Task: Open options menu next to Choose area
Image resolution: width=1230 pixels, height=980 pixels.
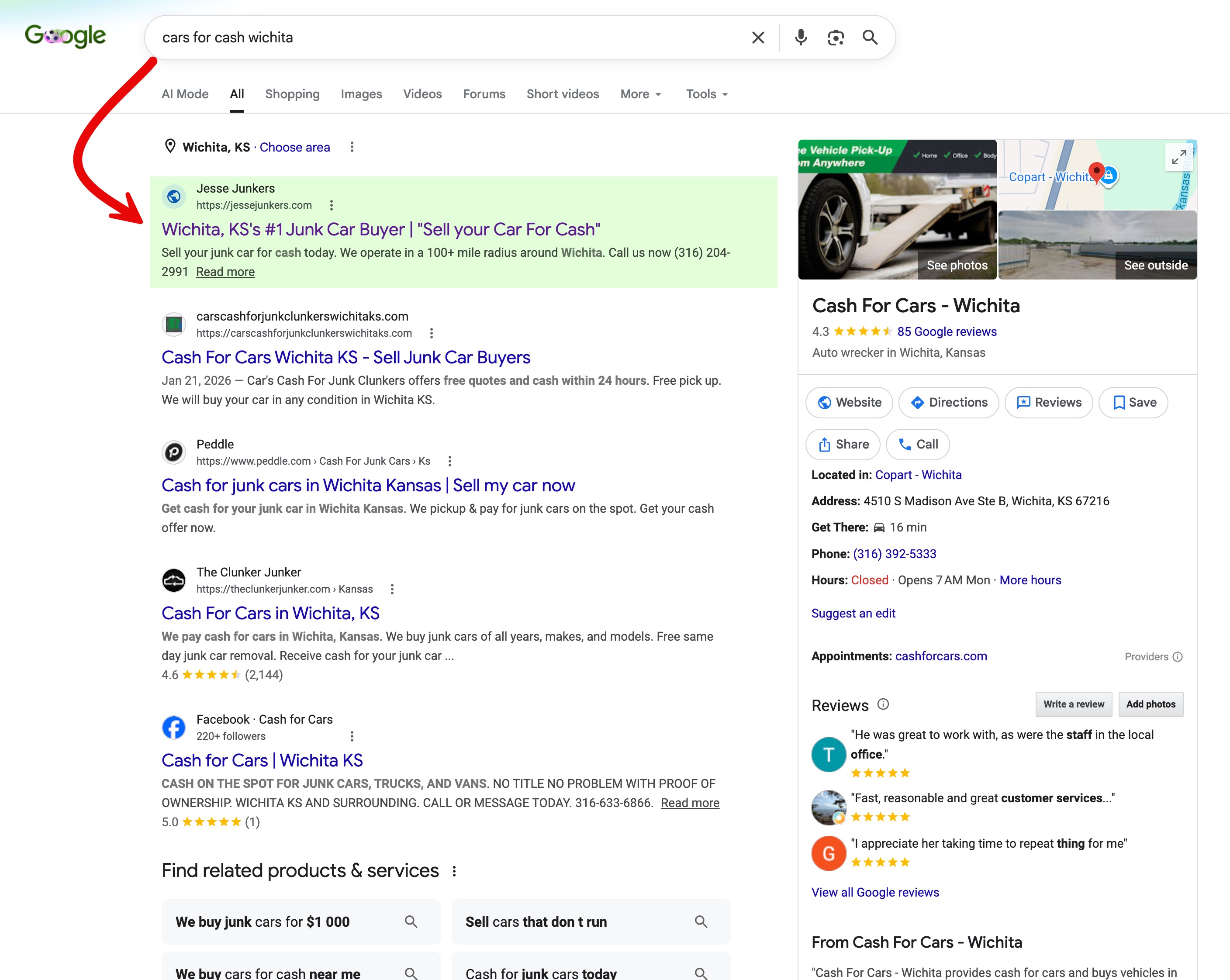Action: 352,147
